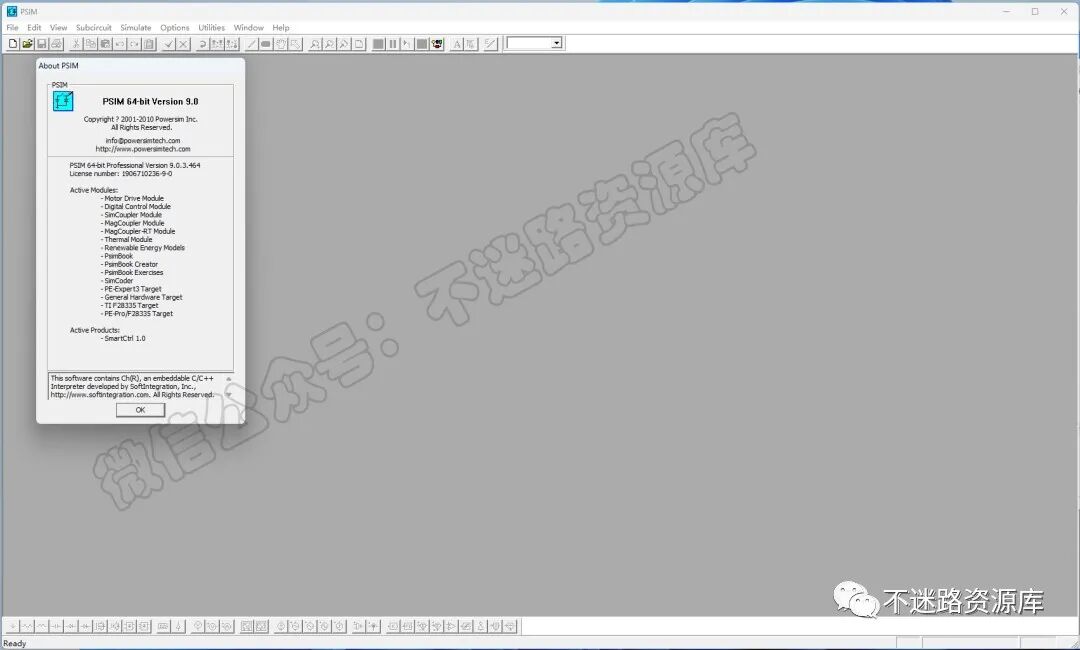This screenshot has width=1080, height=650.
Task: Place a Capacitor from element toolbar
Action: 56,626
